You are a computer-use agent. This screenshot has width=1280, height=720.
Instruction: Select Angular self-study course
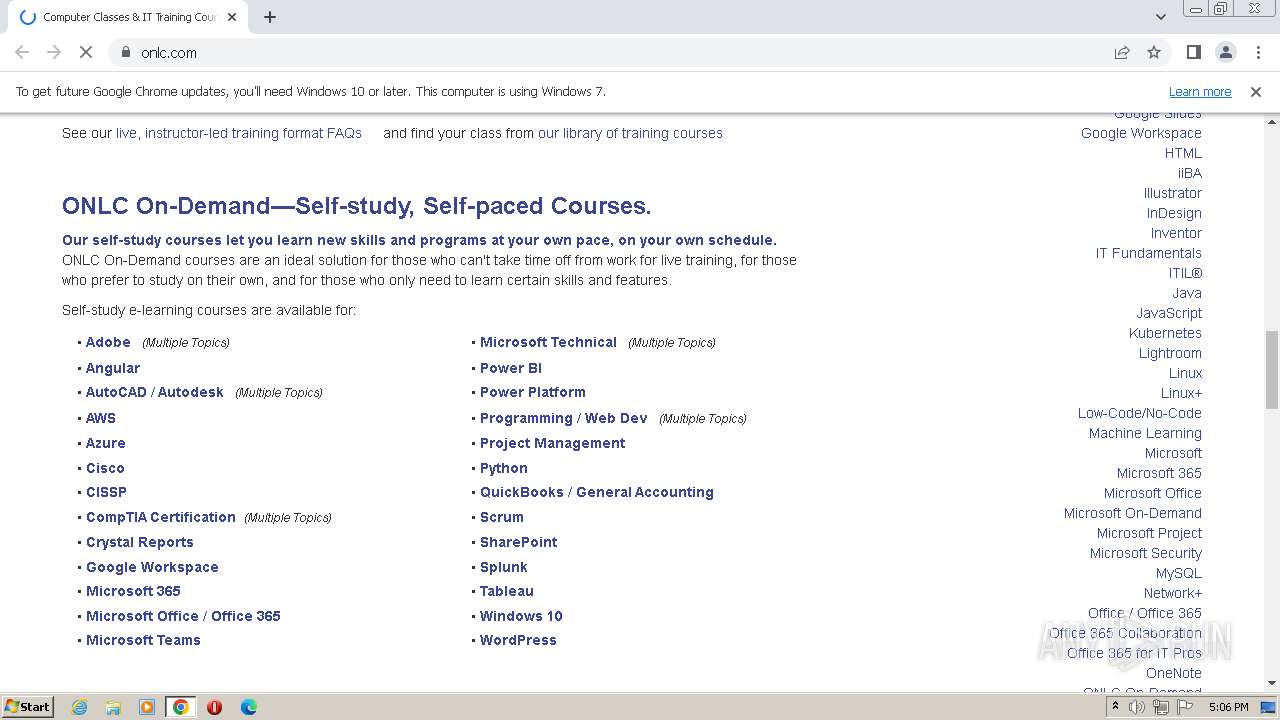[x=113, y=368]
